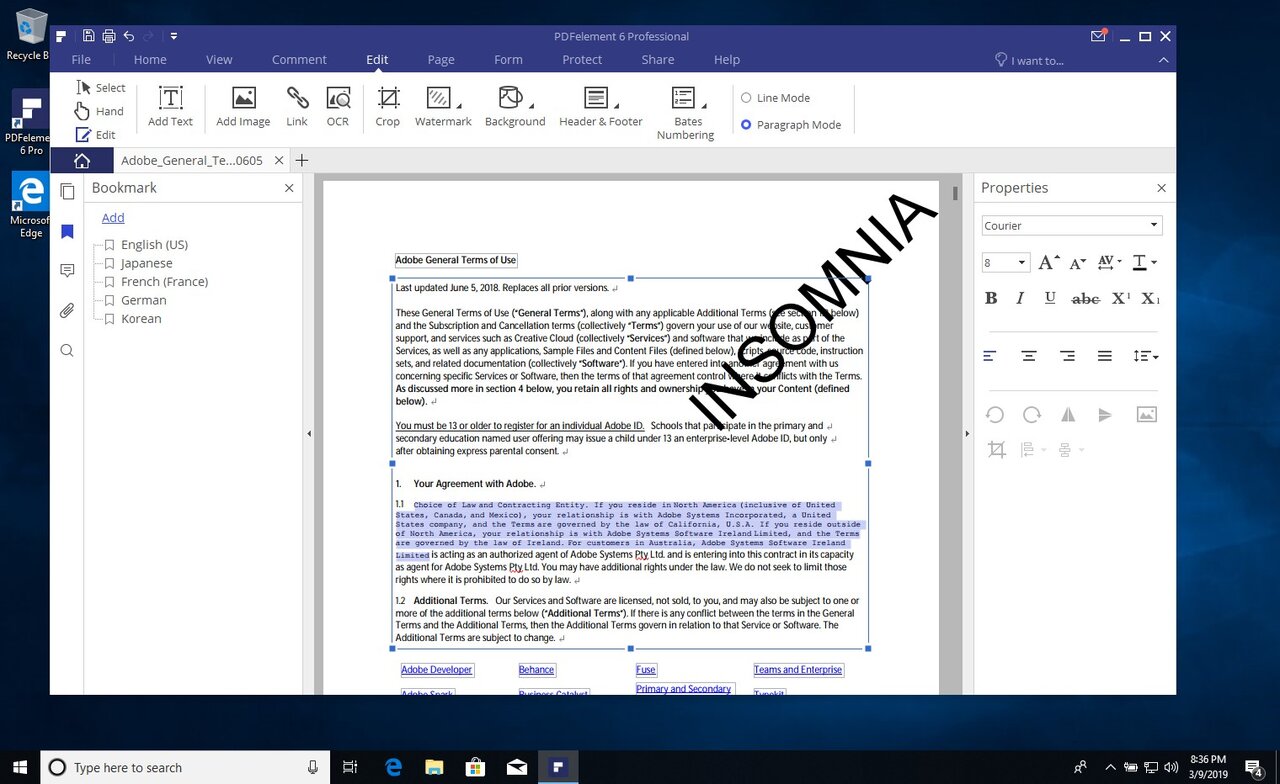Image resolution: width=1280 pixels, height=784 pixels.
Task: Open the Search panel icon in sidebar
Action: (67, 350)
